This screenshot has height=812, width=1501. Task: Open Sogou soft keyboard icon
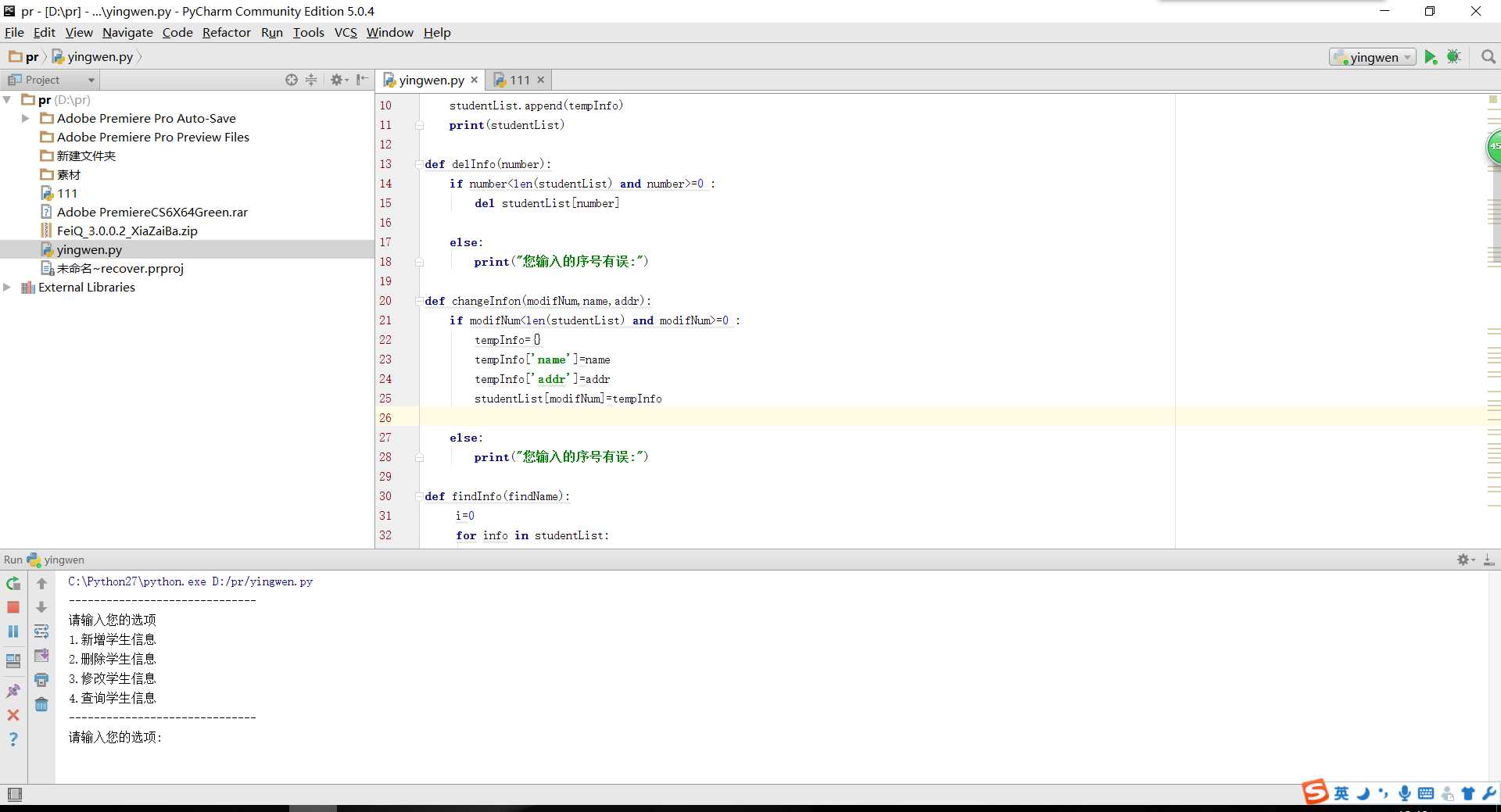point(1426,793)
